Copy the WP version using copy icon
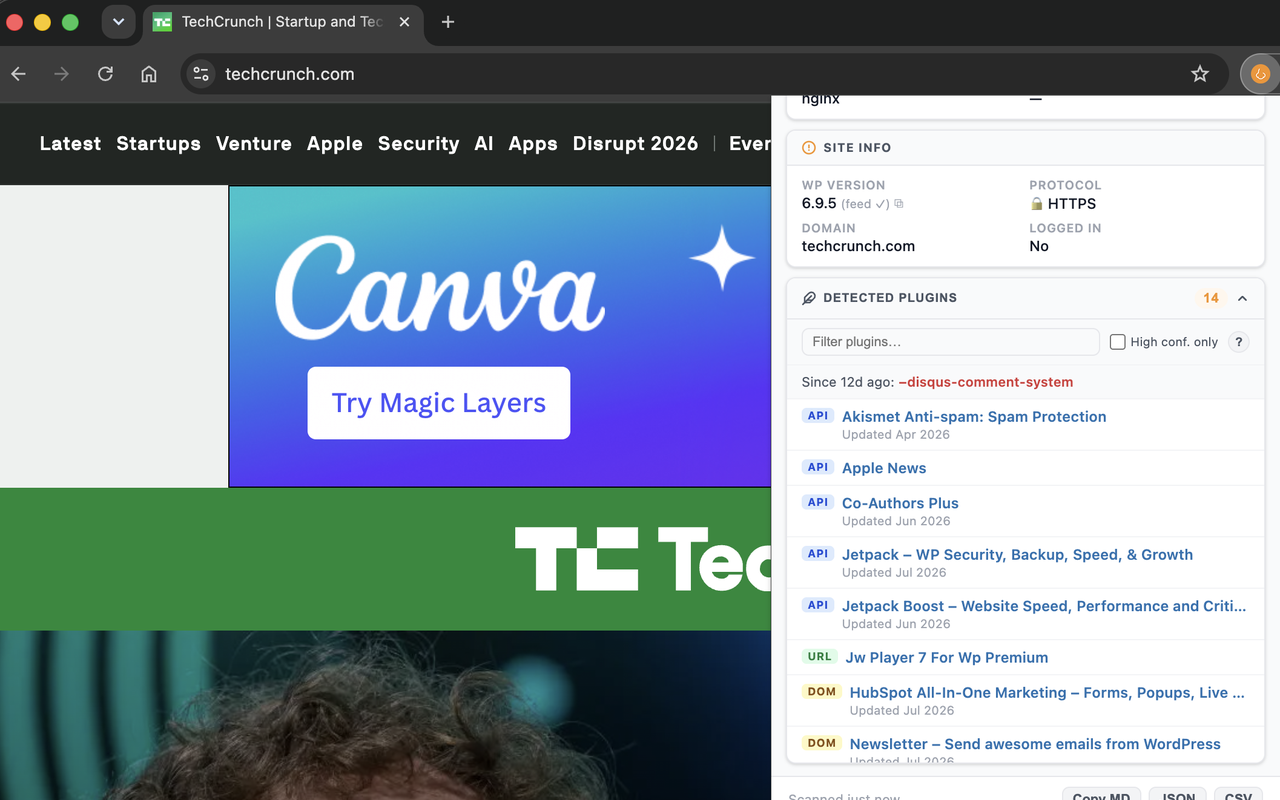 tap(899, 204)
